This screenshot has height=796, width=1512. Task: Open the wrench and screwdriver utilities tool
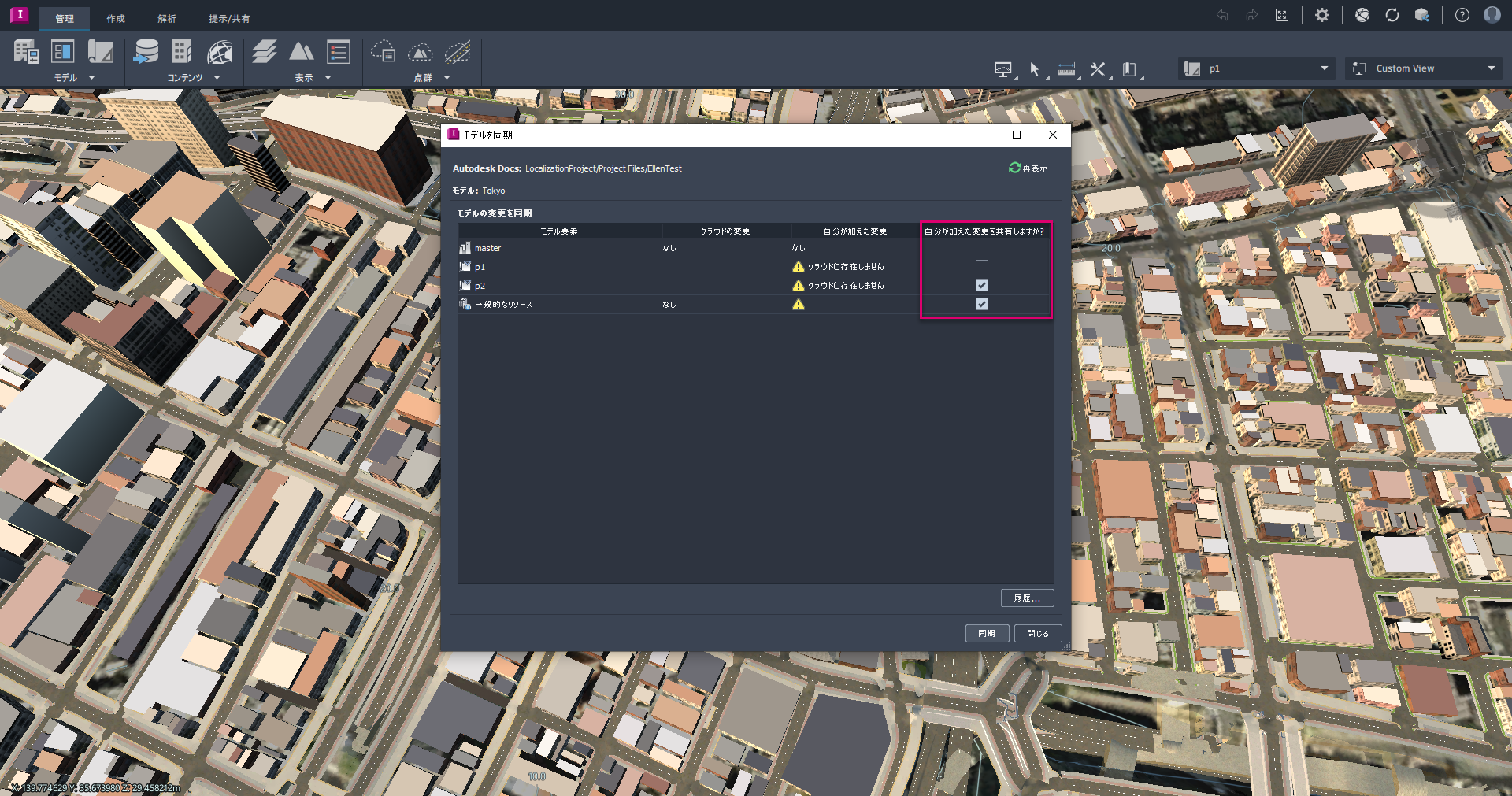[1098, 69]
